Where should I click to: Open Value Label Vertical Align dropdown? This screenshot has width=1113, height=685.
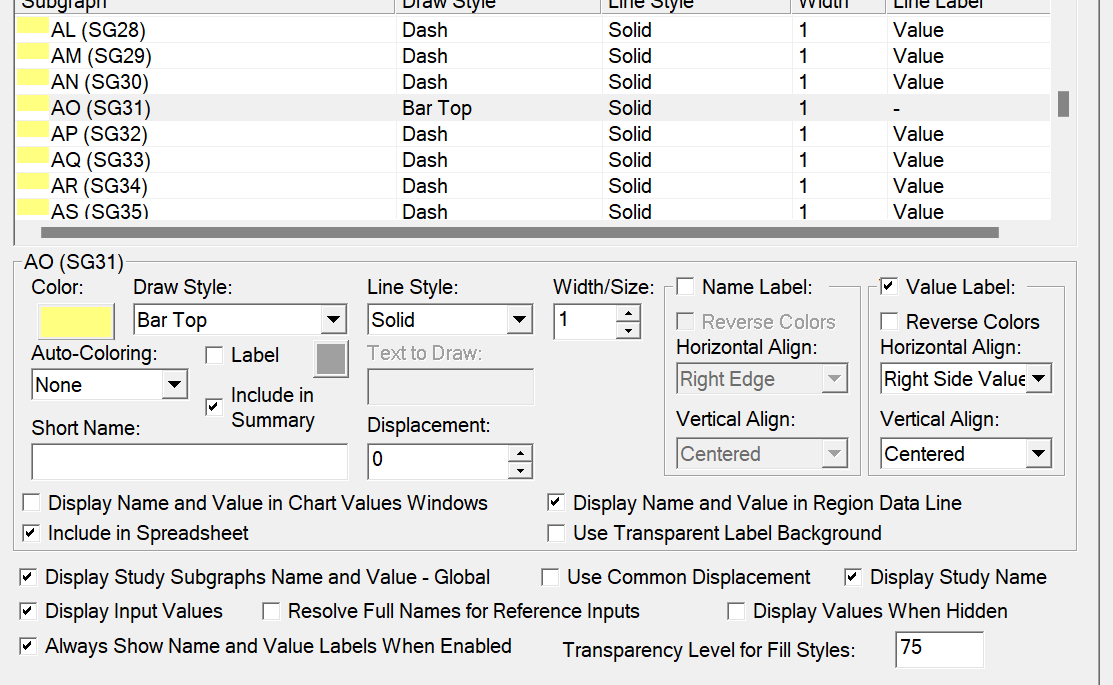click(x=1039, y=454)
